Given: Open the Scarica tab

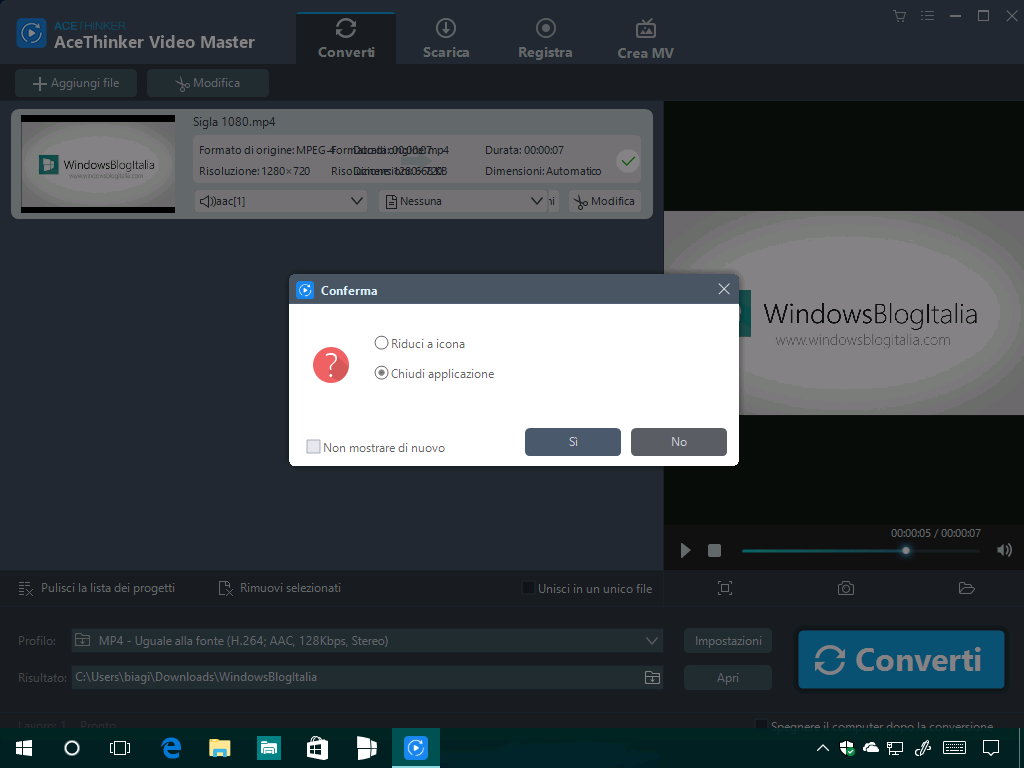Looking at the screenshot, I should 446,39.
